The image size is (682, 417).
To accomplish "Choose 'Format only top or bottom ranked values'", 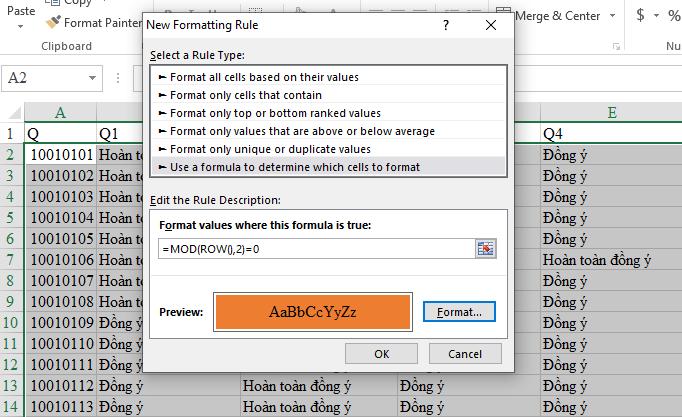I will (x=275, y=113).
